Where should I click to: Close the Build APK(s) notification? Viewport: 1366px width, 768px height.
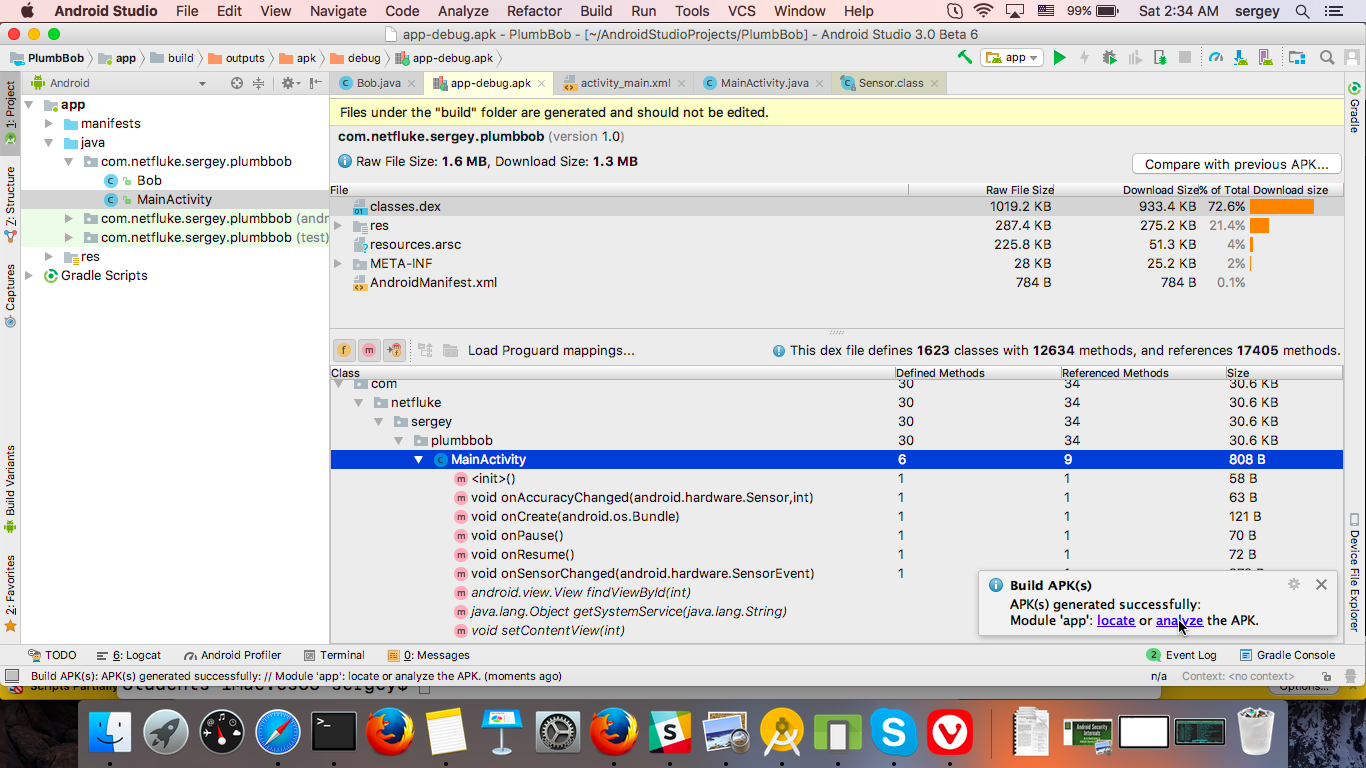click(1321, 584)
